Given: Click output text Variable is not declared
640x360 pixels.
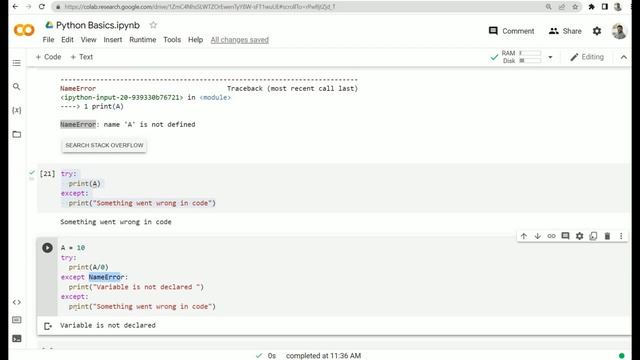Looking at the screenshot, I should tap(108, 325).
